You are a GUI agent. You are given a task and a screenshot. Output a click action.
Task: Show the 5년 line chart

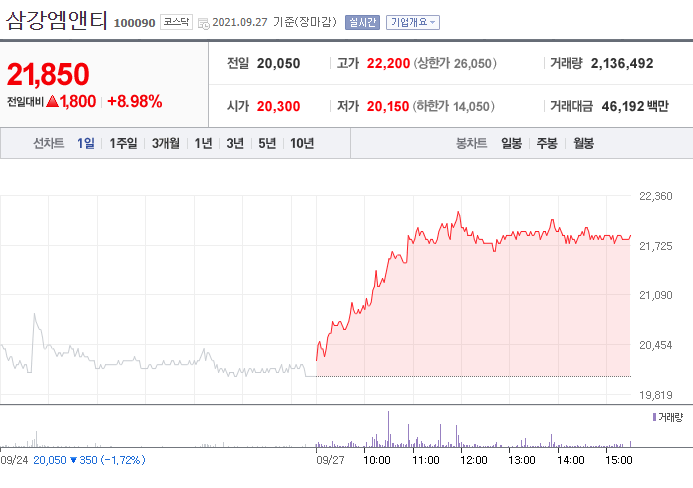(x=267, y=143)
